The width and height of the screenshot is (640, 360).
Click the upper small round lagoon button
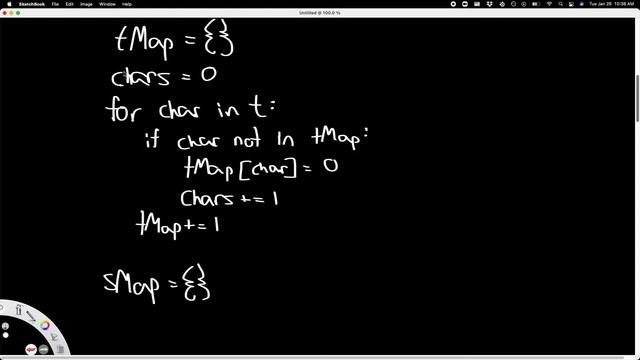pos(5,326)
